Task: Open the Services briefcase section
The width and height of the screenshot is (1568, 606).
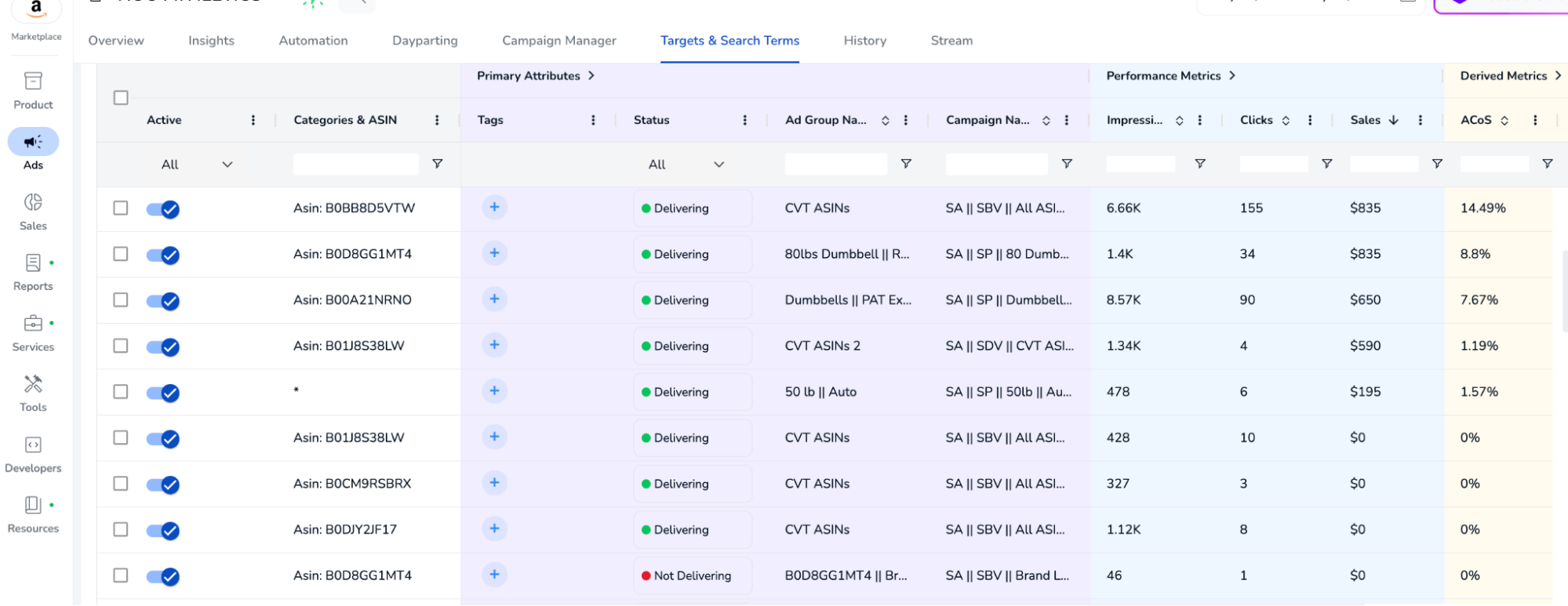Action: point(33,333)
